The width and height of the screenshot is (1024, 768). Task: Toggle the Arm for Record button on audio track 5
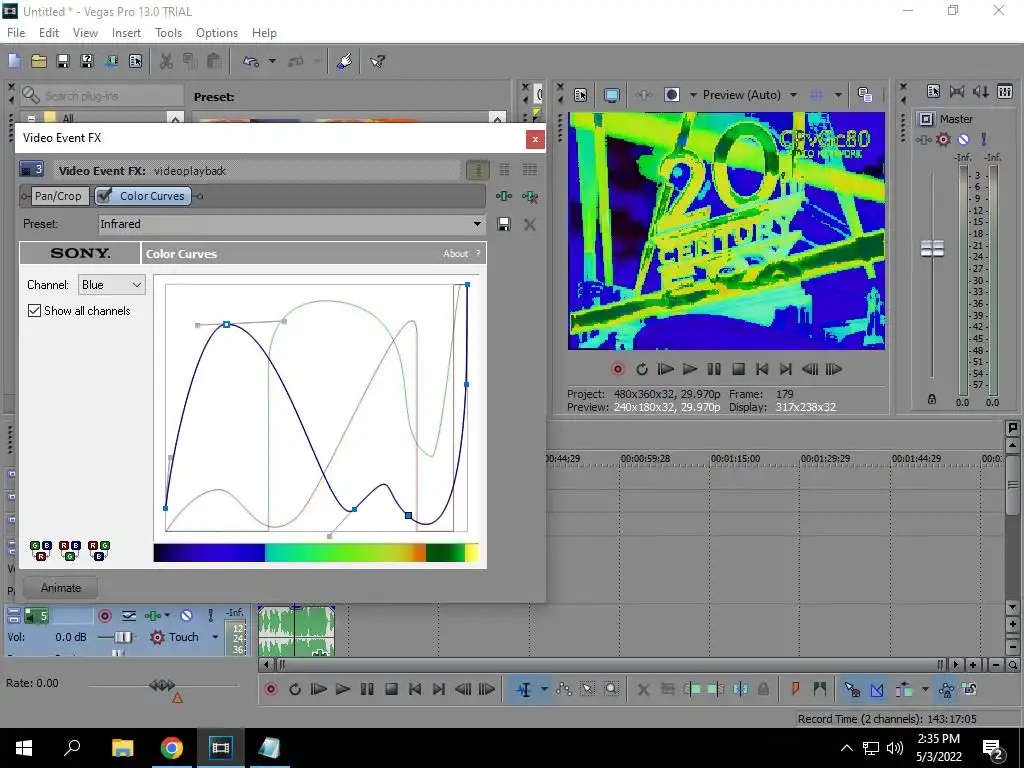tap(104, 616)
